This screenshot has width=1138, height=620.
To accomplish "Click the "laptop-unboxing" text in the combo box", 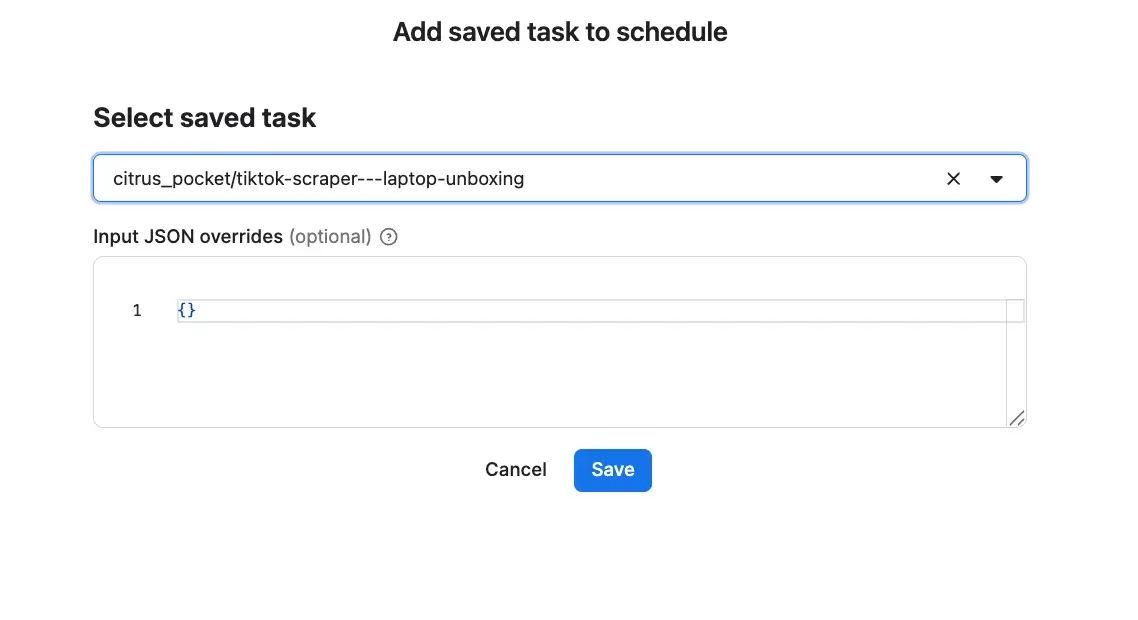I will (x=454, y=179).
